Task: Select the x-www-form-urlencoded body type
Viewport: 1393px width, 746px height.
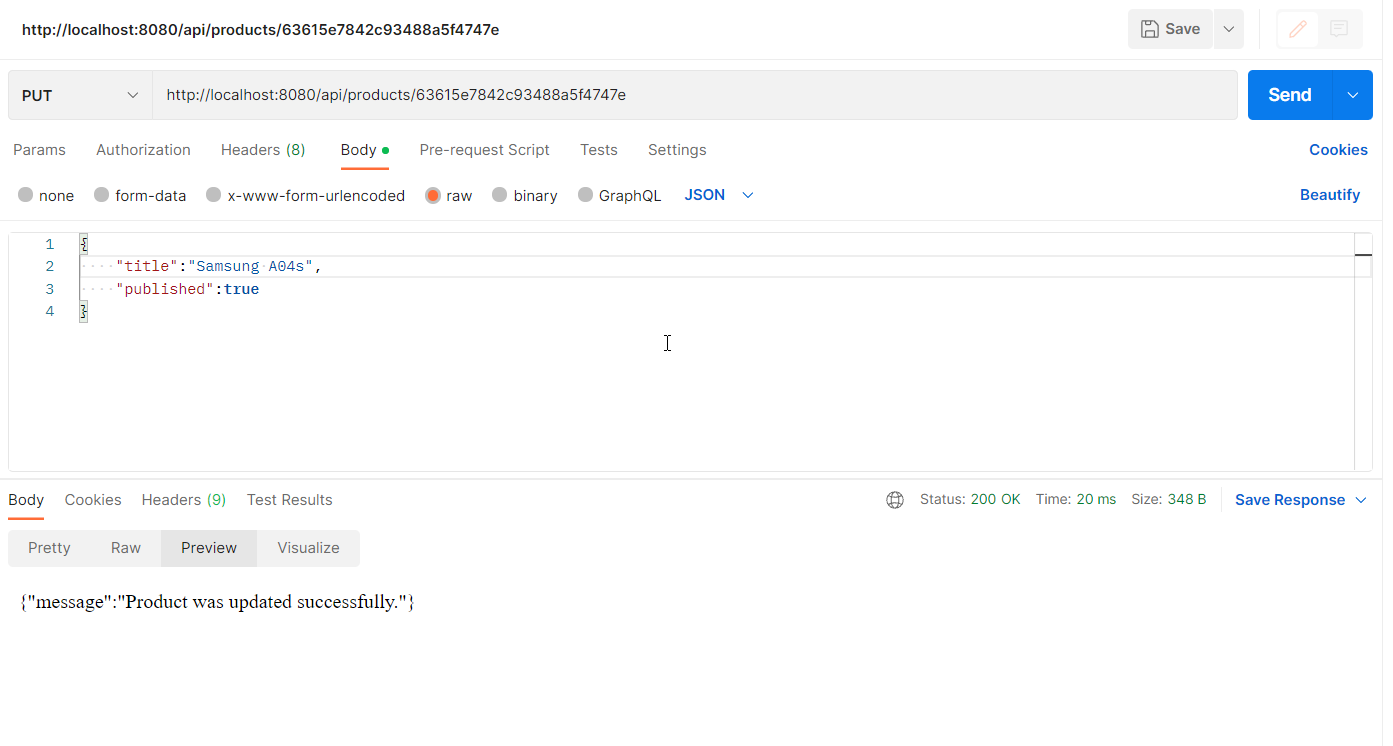Action: click(x=305, y=195)
